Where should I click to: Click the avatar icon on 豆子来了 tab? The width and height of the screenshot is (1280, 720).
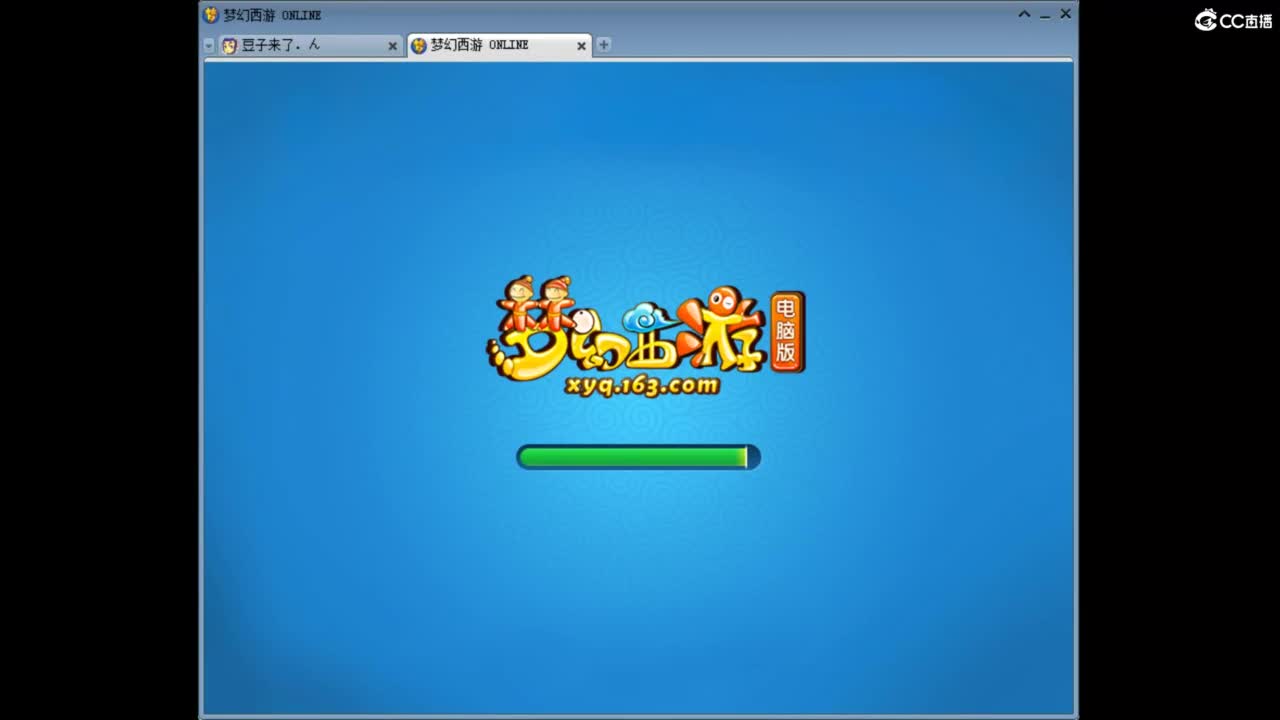pos(230,45)
